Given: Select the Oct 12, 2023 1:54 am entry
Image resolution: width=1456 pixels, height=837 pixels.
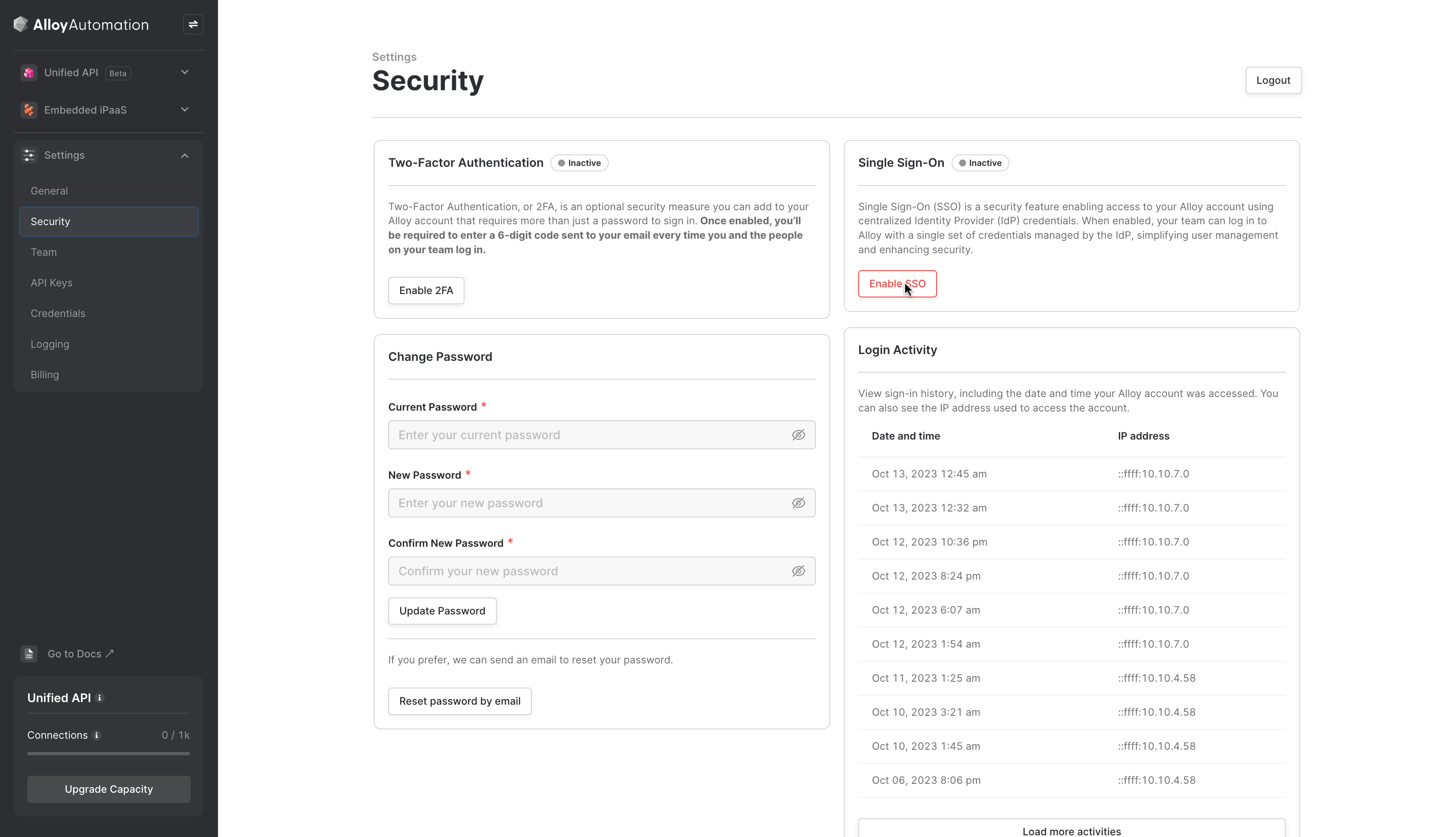Looking at the screenshot, I should coord(1071,644).
